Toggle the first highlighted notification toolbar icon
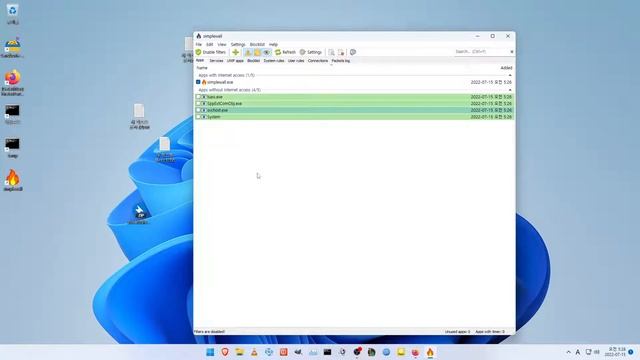 point(248,52)
